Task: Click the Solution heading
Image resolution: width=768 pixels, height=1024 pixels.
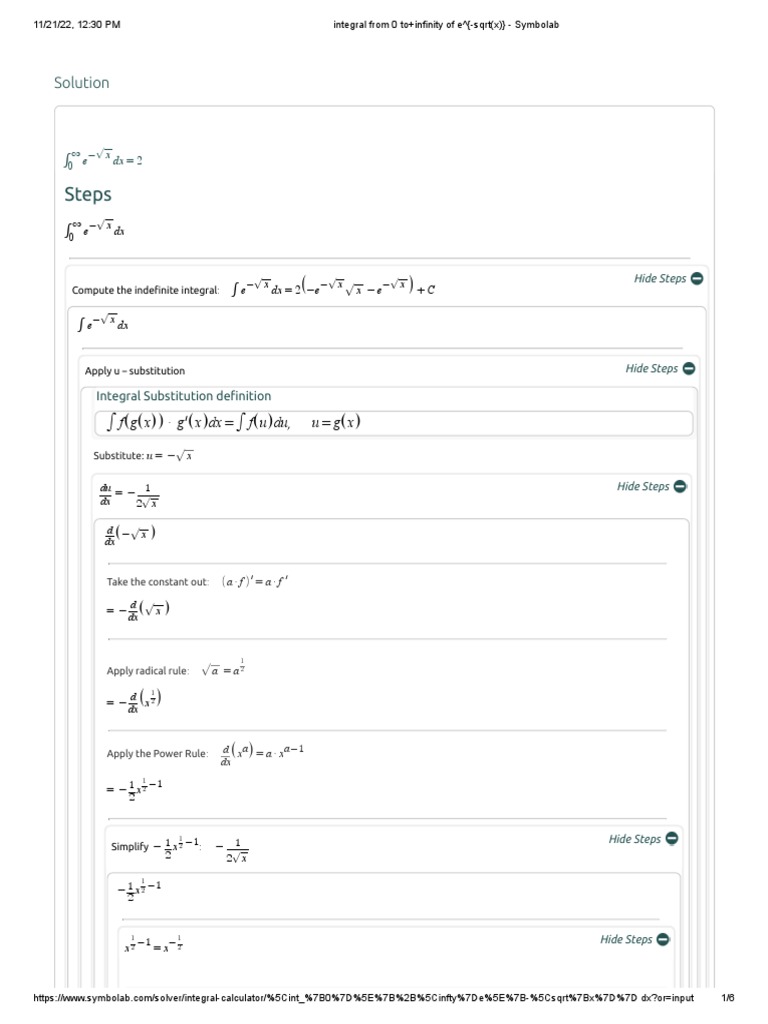Action: pyautogui.click(x=82, y=83)
